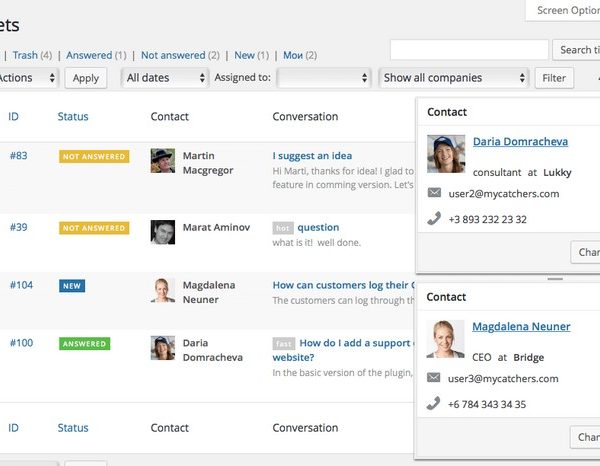Open ticket ID #104
Image resolution: width=600 pixels, height=466 pixels.
[x=21, y=285]
